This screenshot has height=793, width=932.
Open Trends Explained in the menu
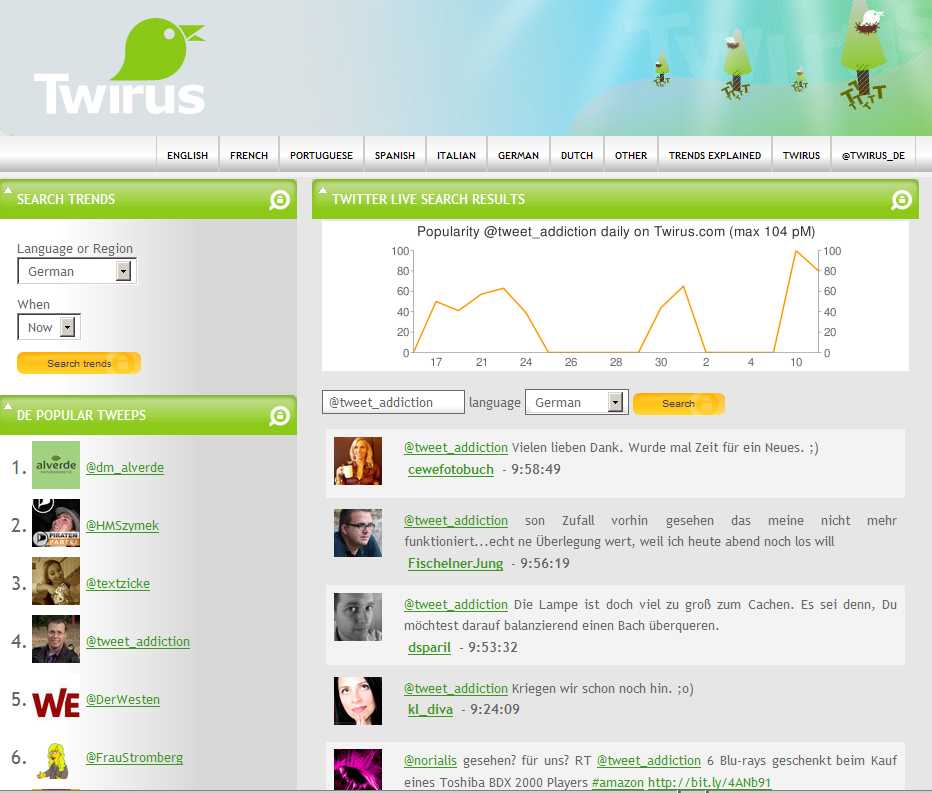pos(714,155)
